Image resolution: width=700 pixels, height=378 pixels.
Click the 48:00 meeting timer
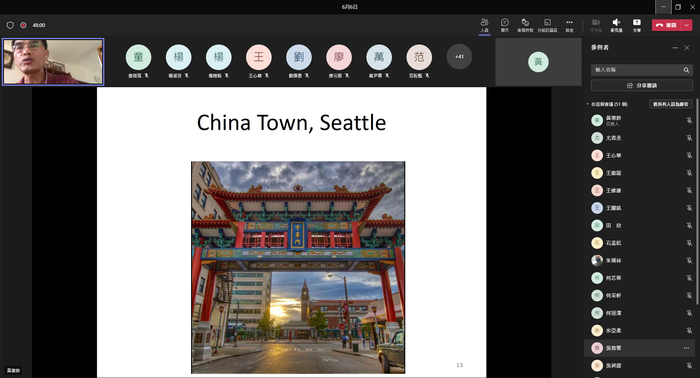[39, 25]
